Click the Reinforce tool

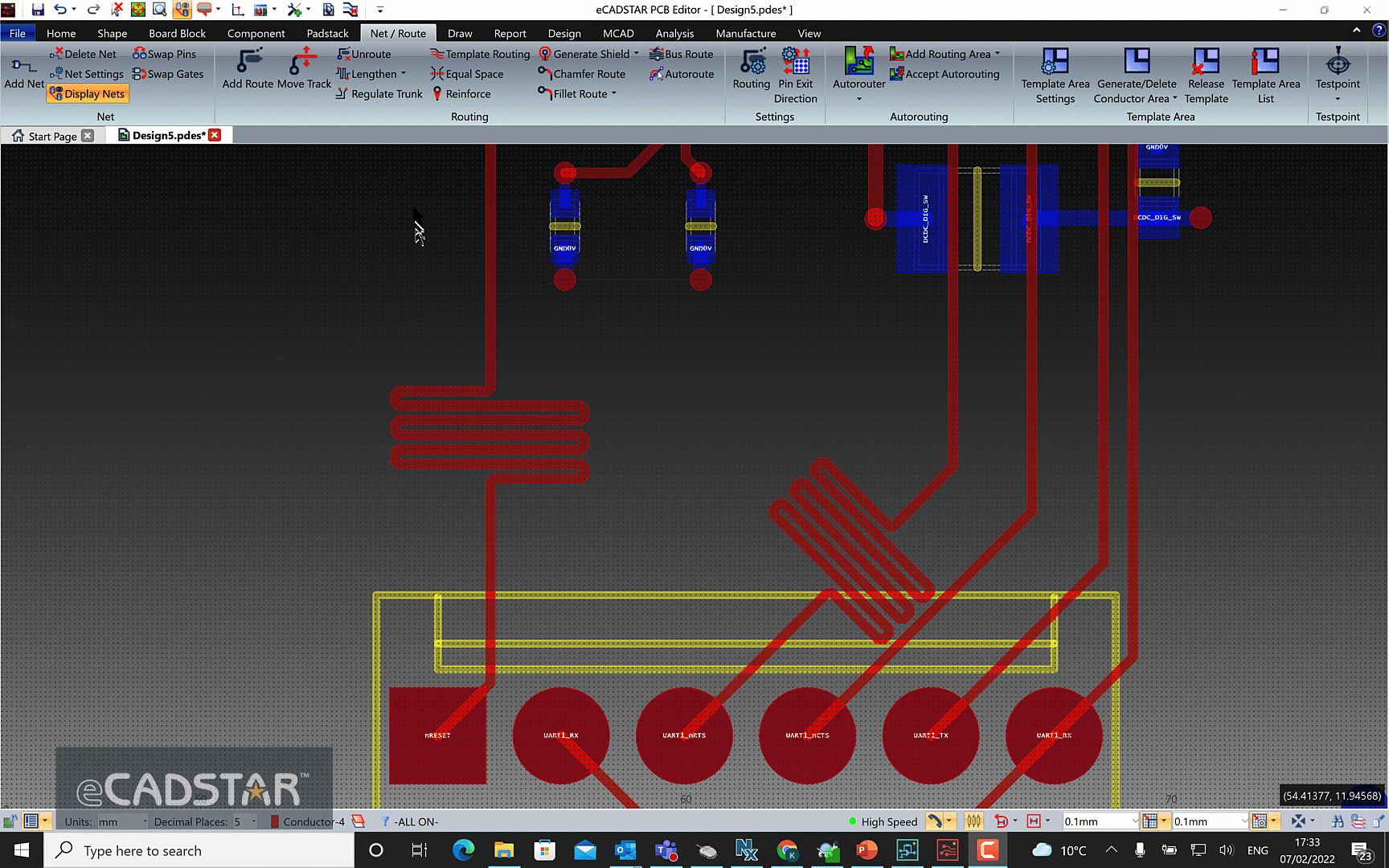461,94
